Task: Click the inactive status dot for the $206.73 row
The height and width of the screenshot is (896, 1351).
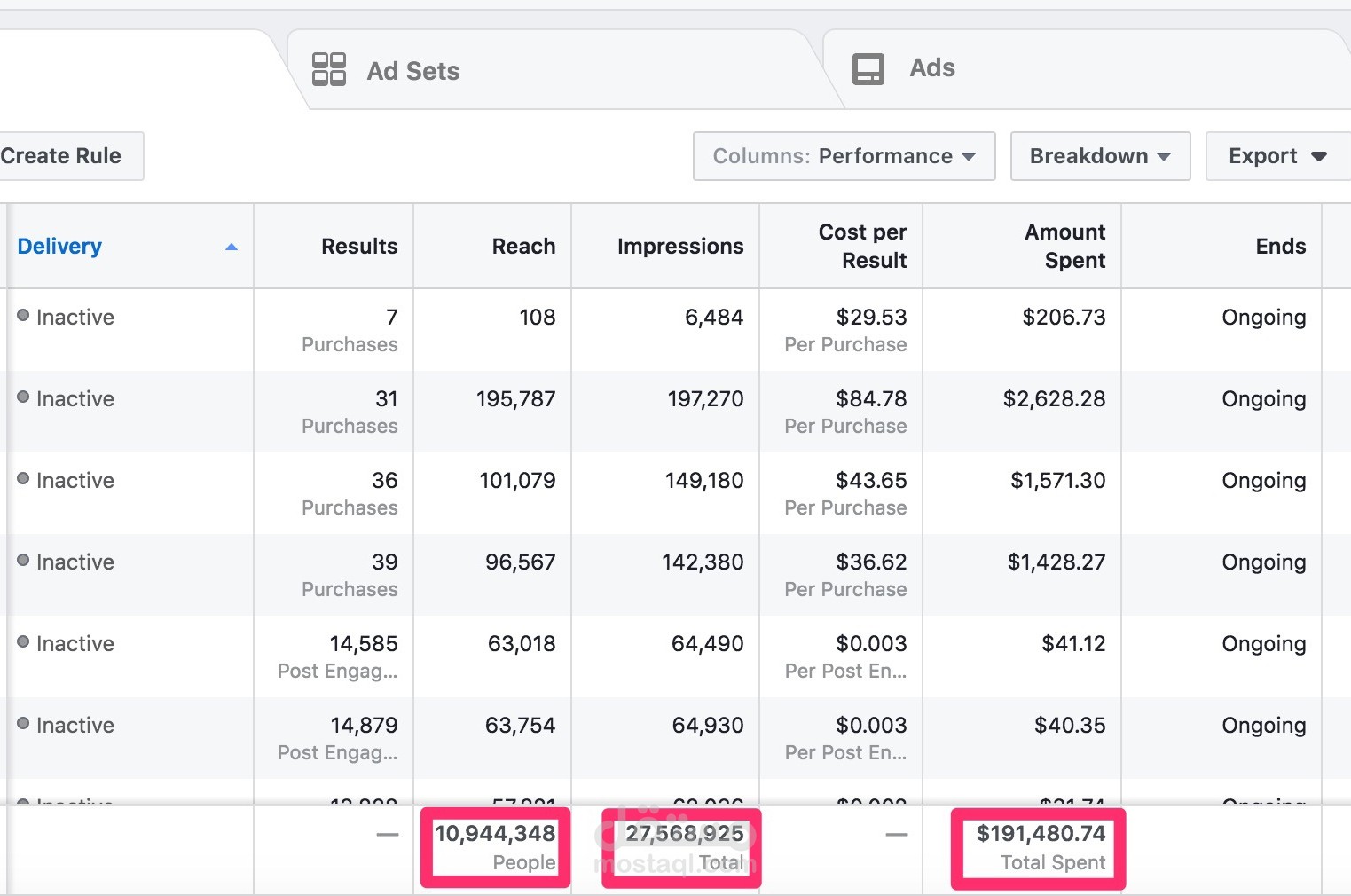Action: [x=23, y=316]
